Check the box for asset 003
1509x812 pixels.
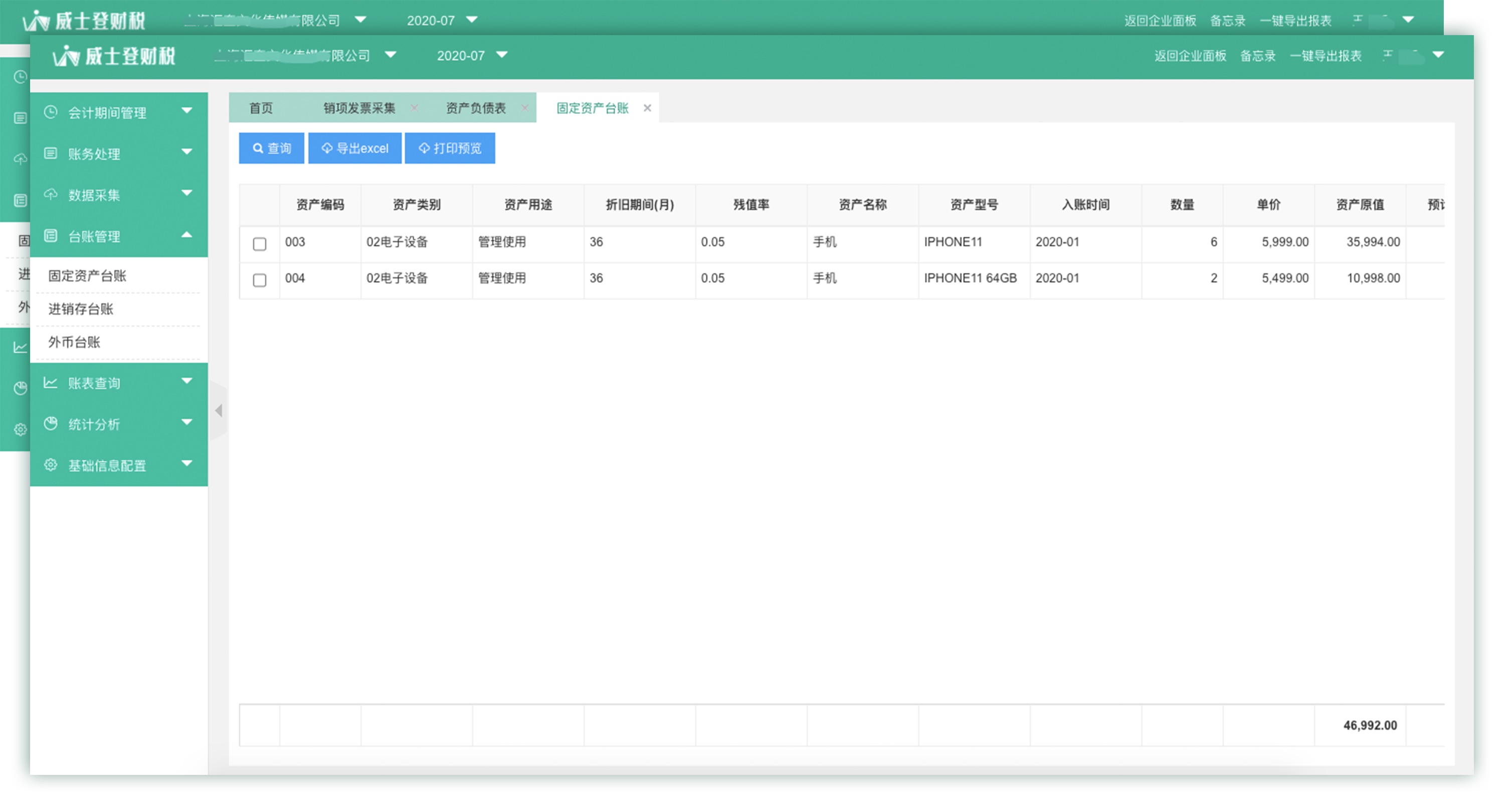pos(260,244)
